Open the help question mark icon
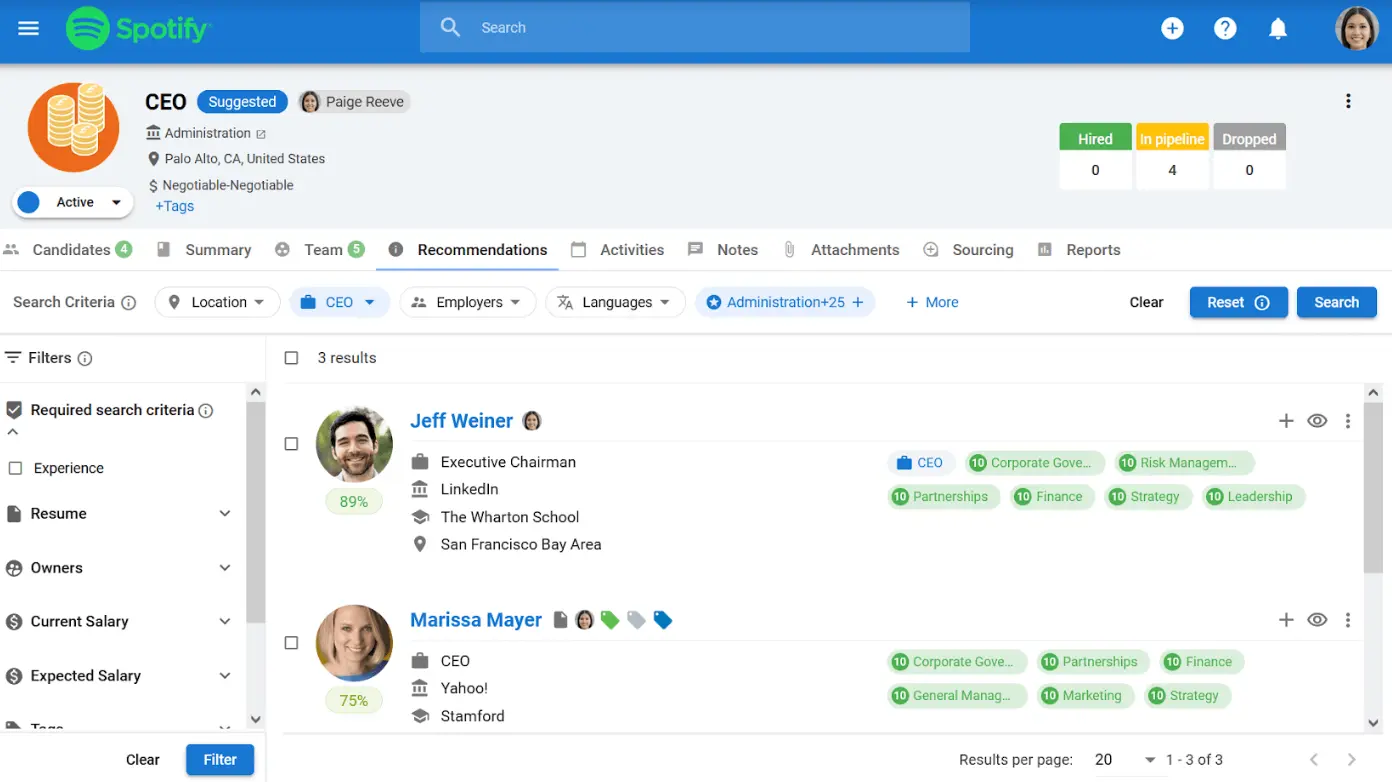This screenshot has width=1392, height=782. (x=1225, y=27)
